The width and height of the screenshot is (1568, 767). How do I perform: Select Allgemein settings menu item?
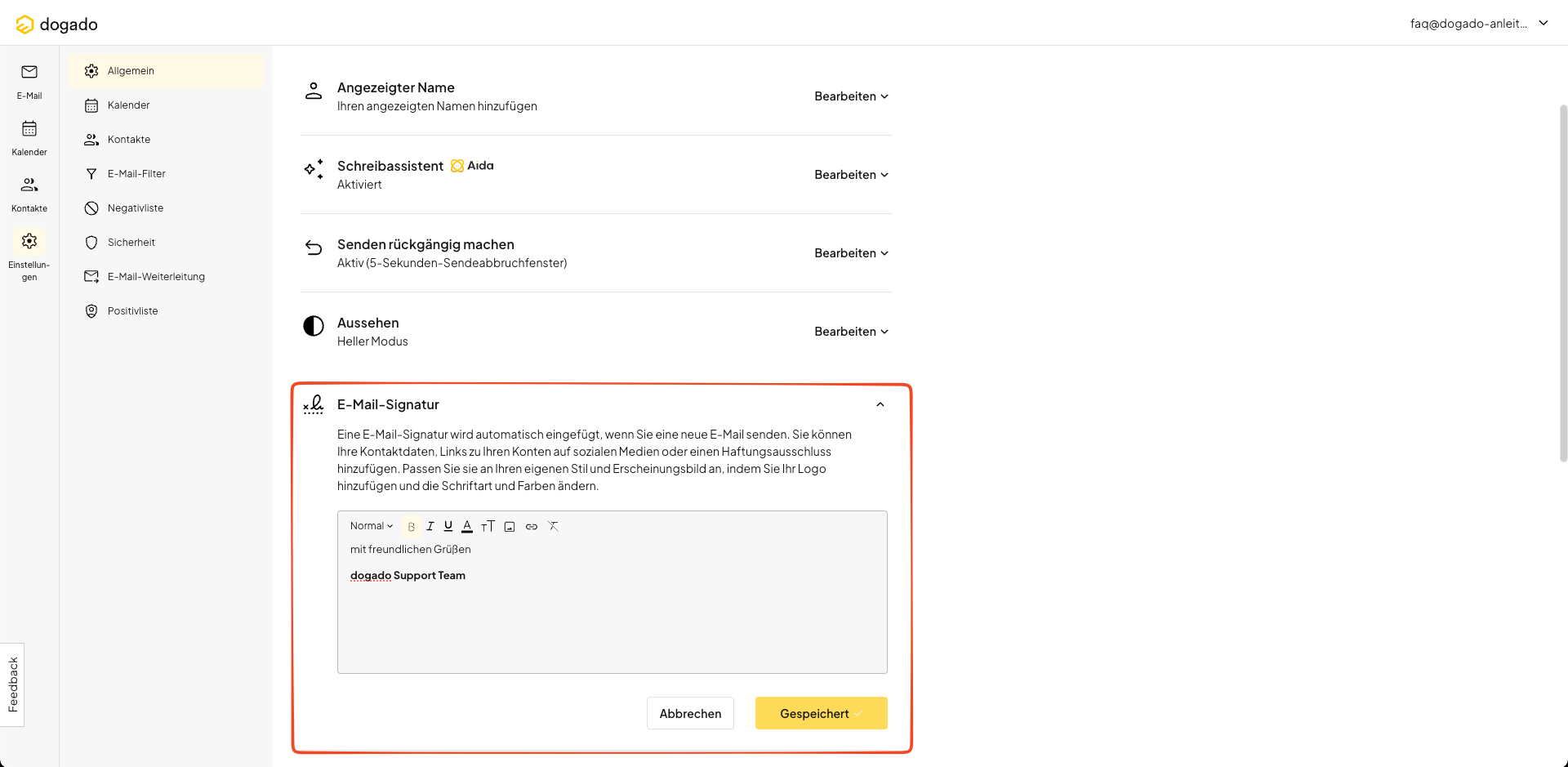166,71
